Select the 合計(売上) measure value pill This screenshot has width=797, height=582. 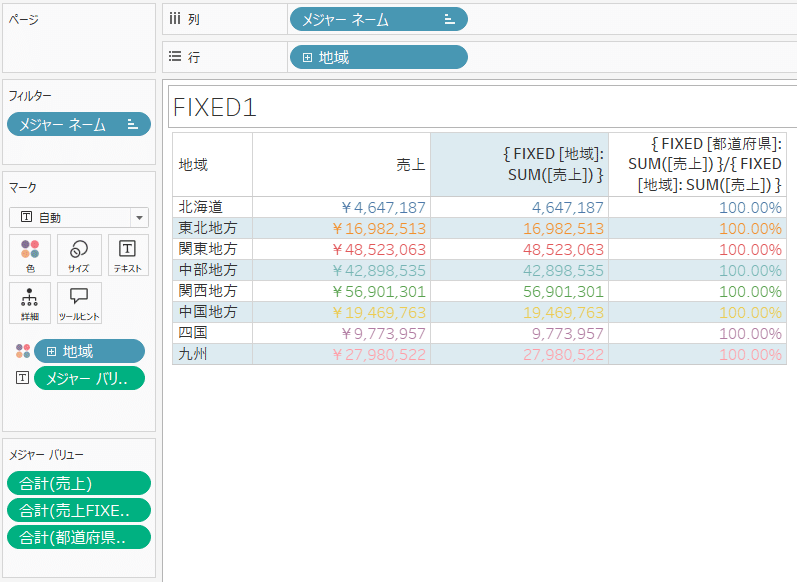[79, 483]
